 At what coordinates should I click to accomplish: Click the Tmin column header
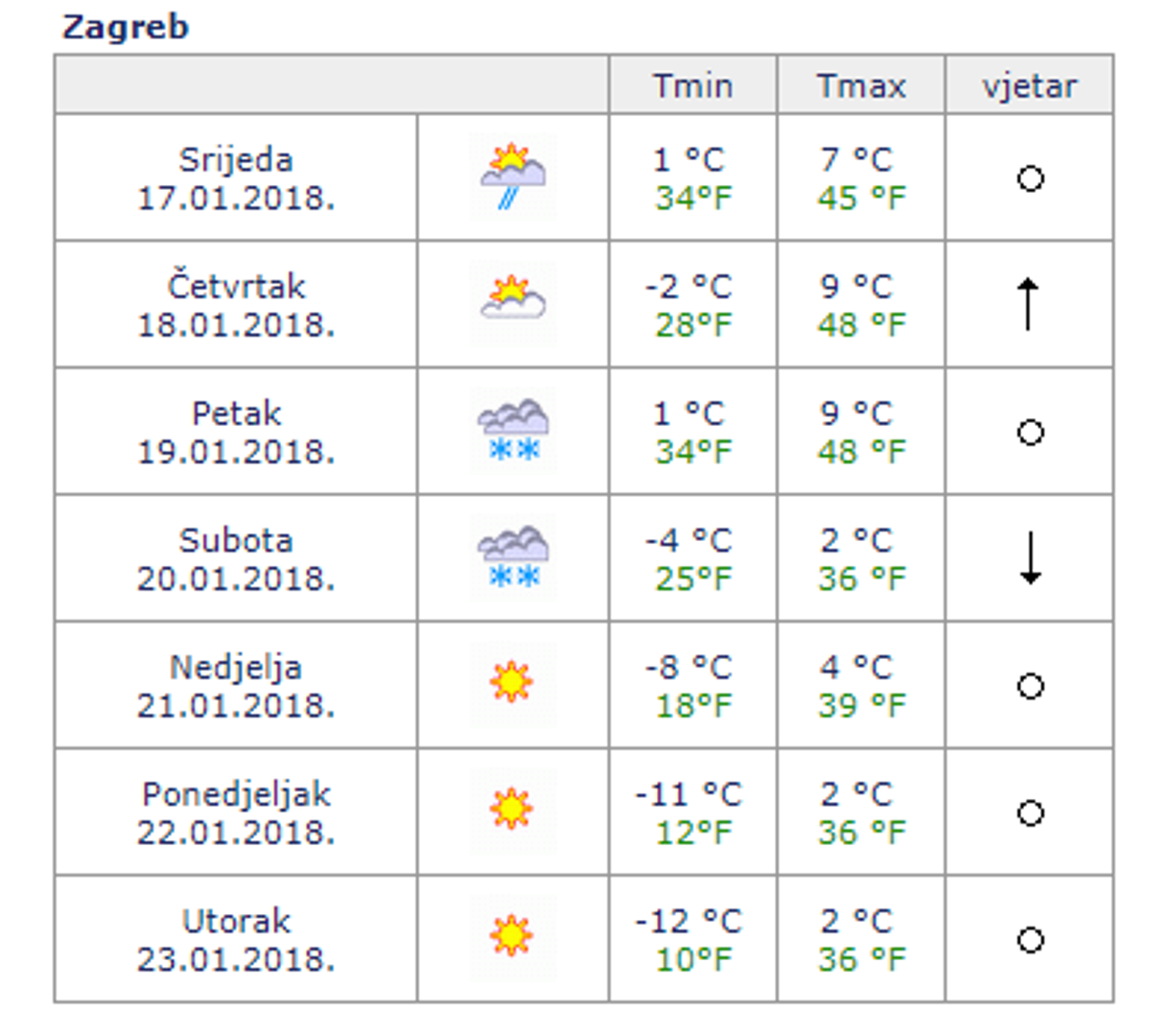click(x=692, y=86)
